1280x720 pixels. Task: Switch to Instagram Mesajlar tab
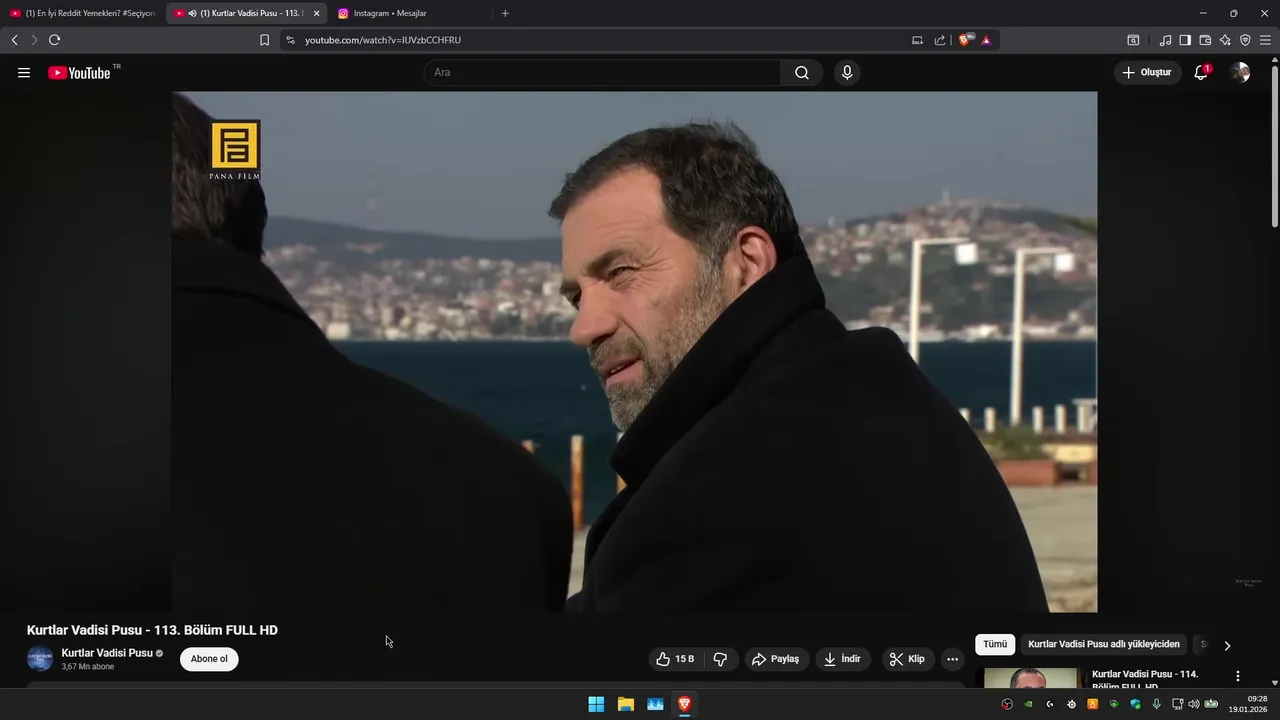pyautogui.click(x=410, y=13)
